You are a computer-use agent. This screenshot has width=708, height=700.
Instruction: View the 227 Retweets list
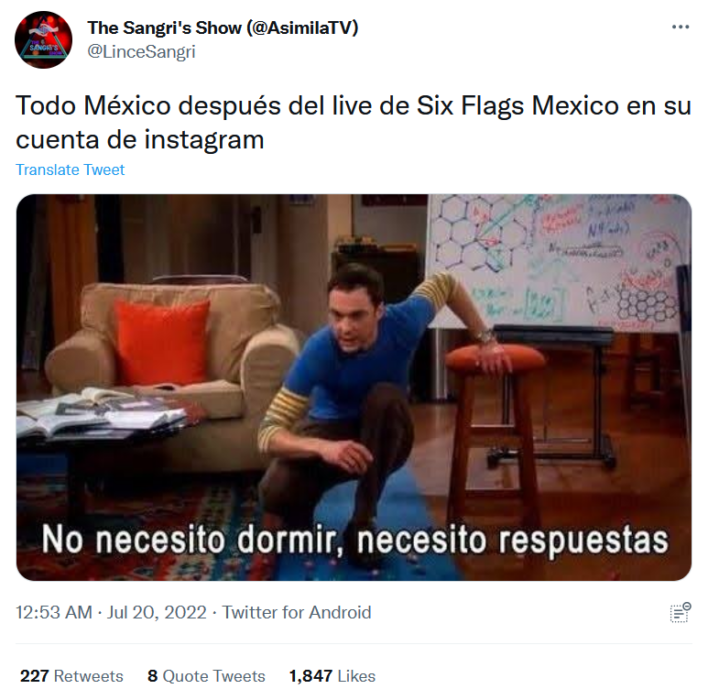[71, 676]
